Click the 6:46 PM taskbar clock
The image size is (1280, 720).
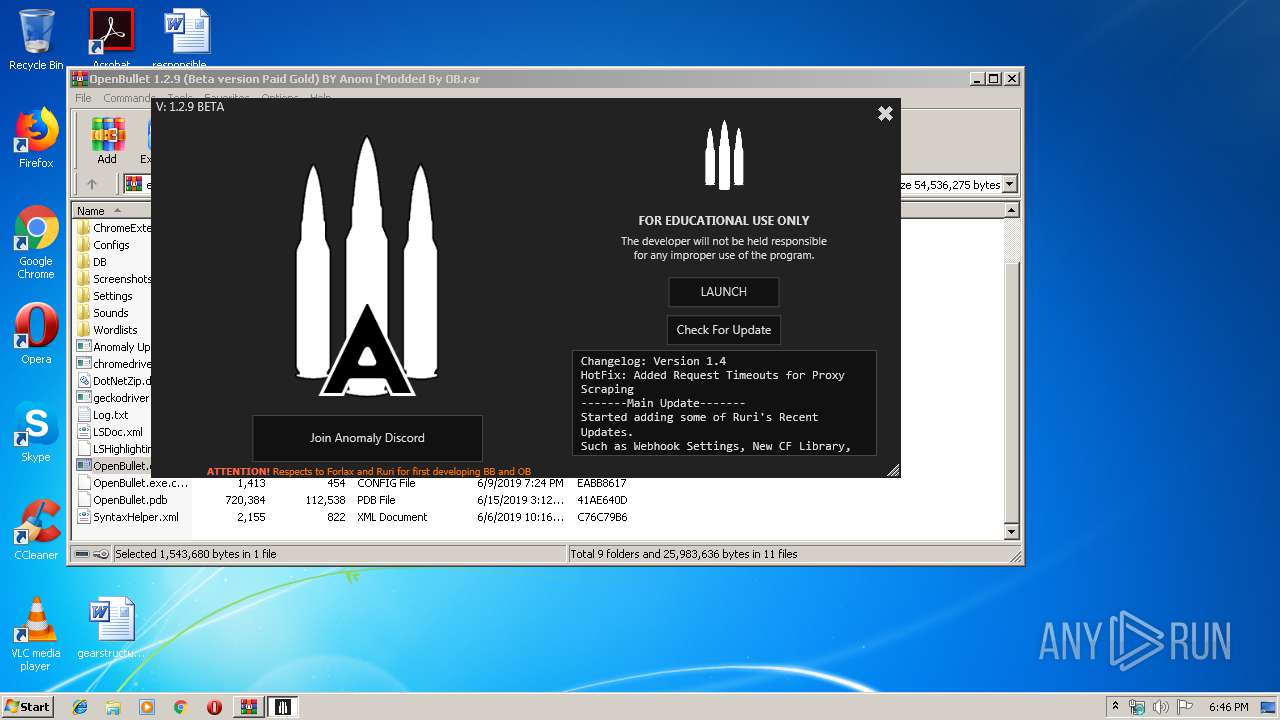click(1228, 707)
